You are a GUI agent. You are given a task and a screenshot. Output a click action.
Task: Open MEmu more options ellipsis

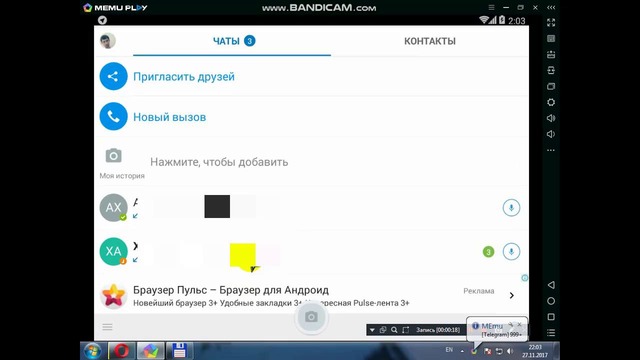pos(551,150)
